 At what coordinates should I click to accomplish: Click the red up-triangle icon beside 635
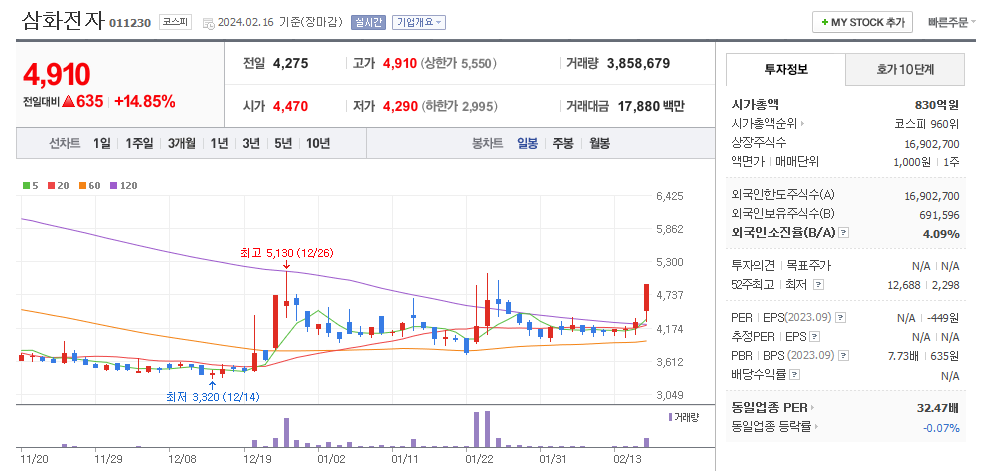69,101
